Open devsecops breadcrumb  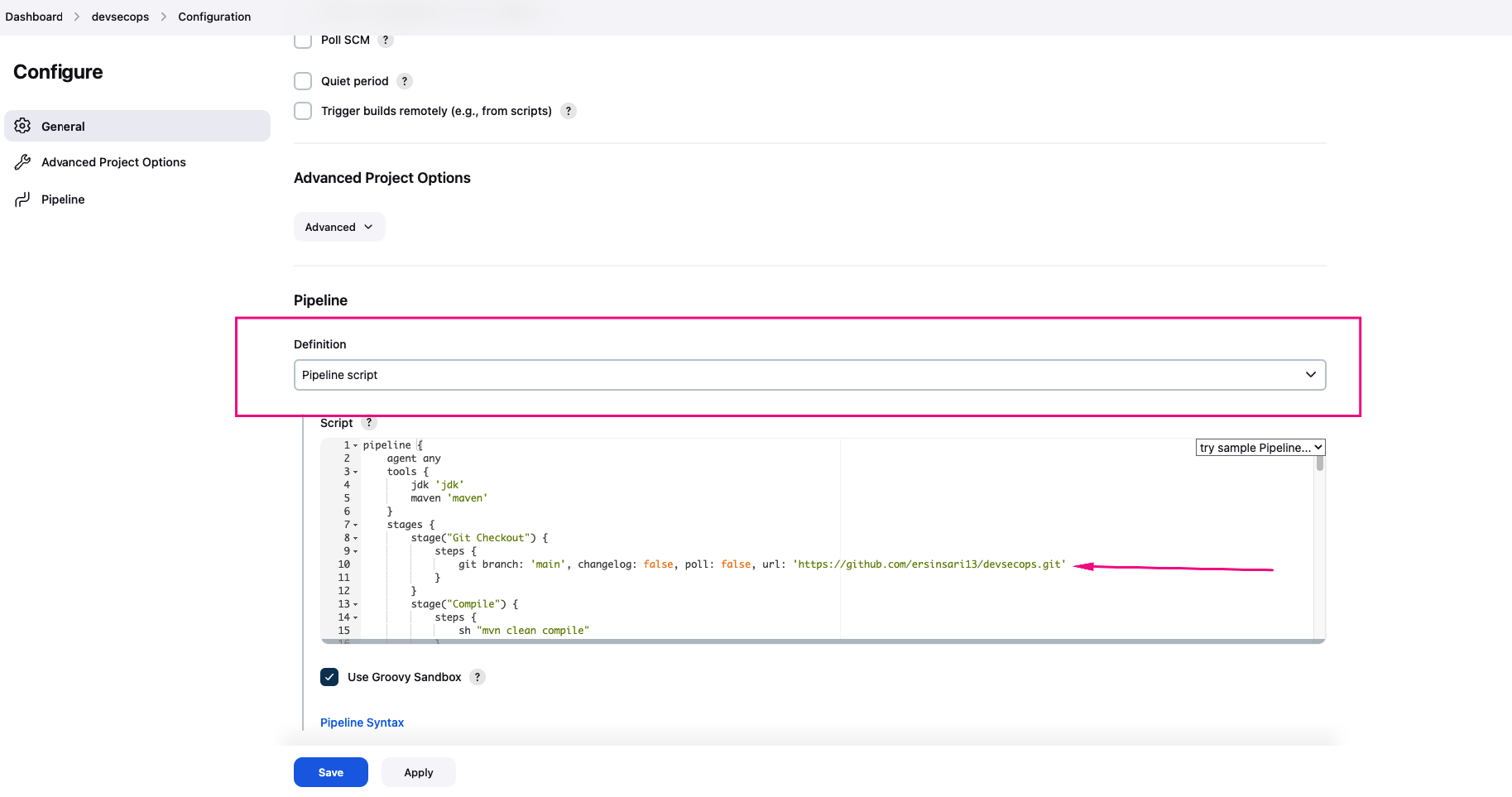click(x=121, y=17)
